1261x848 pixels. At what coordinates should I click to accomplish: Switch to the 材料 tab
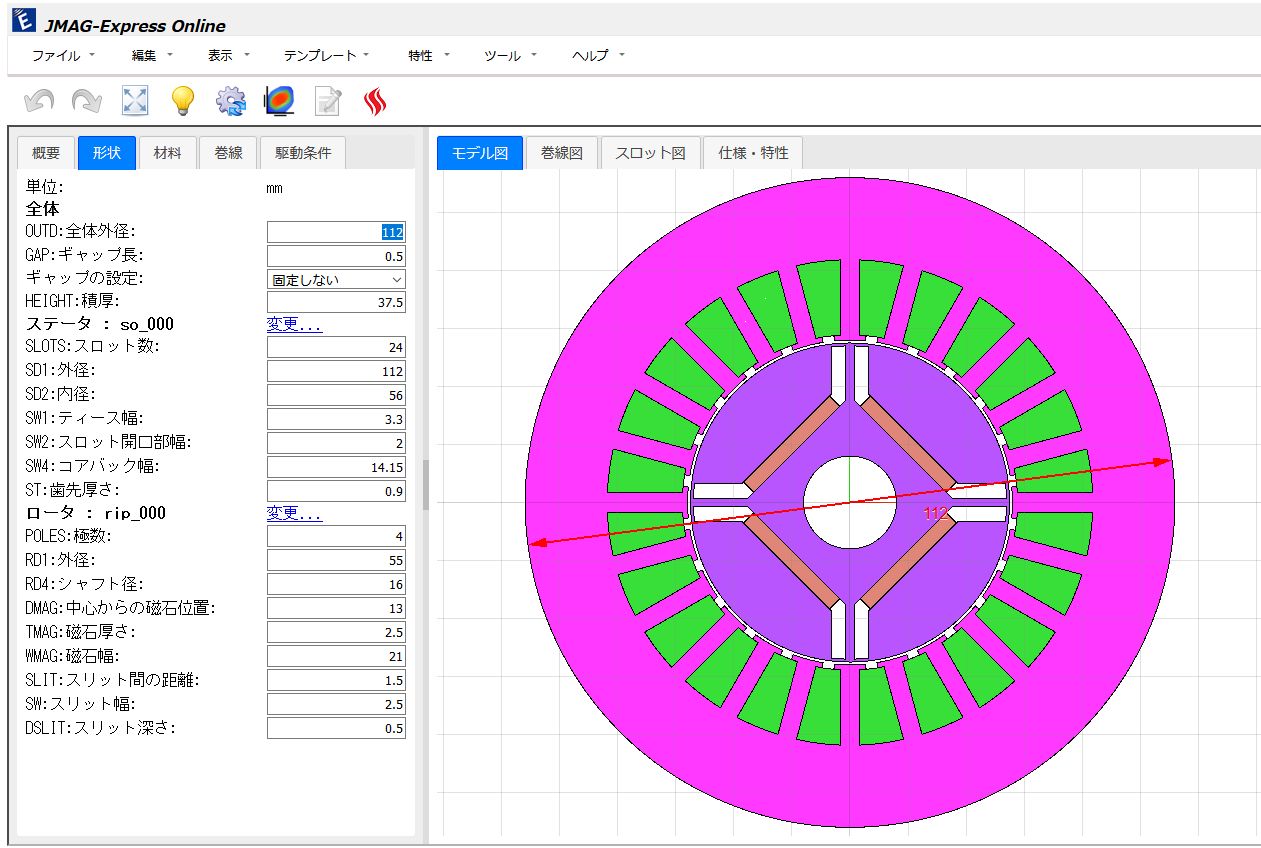[x=166, y=152]
